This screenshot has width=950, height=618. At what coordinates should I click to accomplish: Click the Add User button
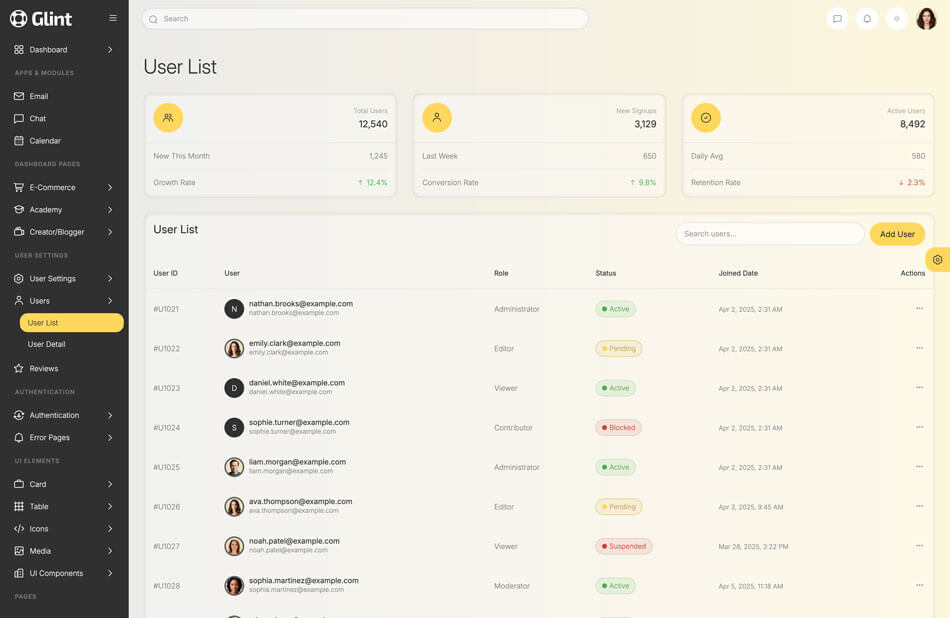[896, 234]
